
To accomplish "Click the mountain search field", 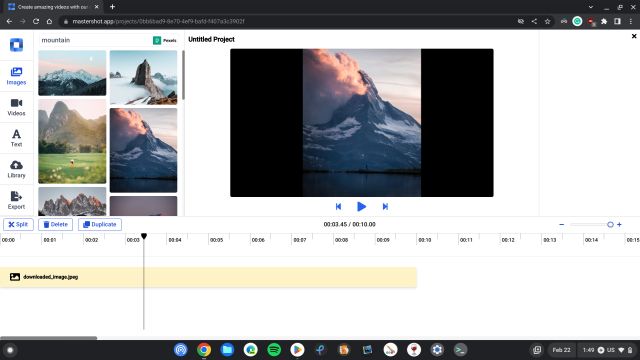I will pos(94,40).
